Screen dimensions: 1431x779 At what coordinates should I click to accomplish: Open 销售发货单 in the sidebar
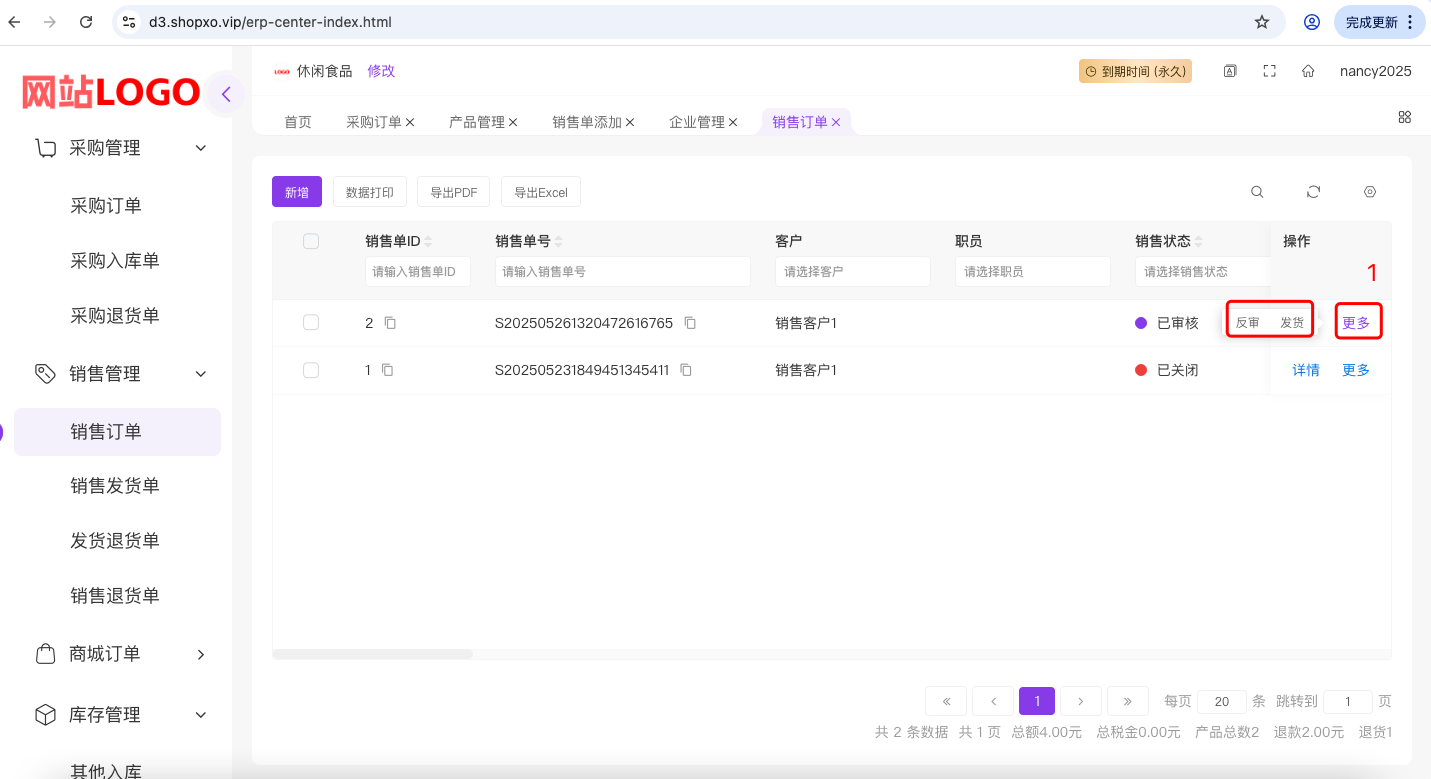[115, 486]
